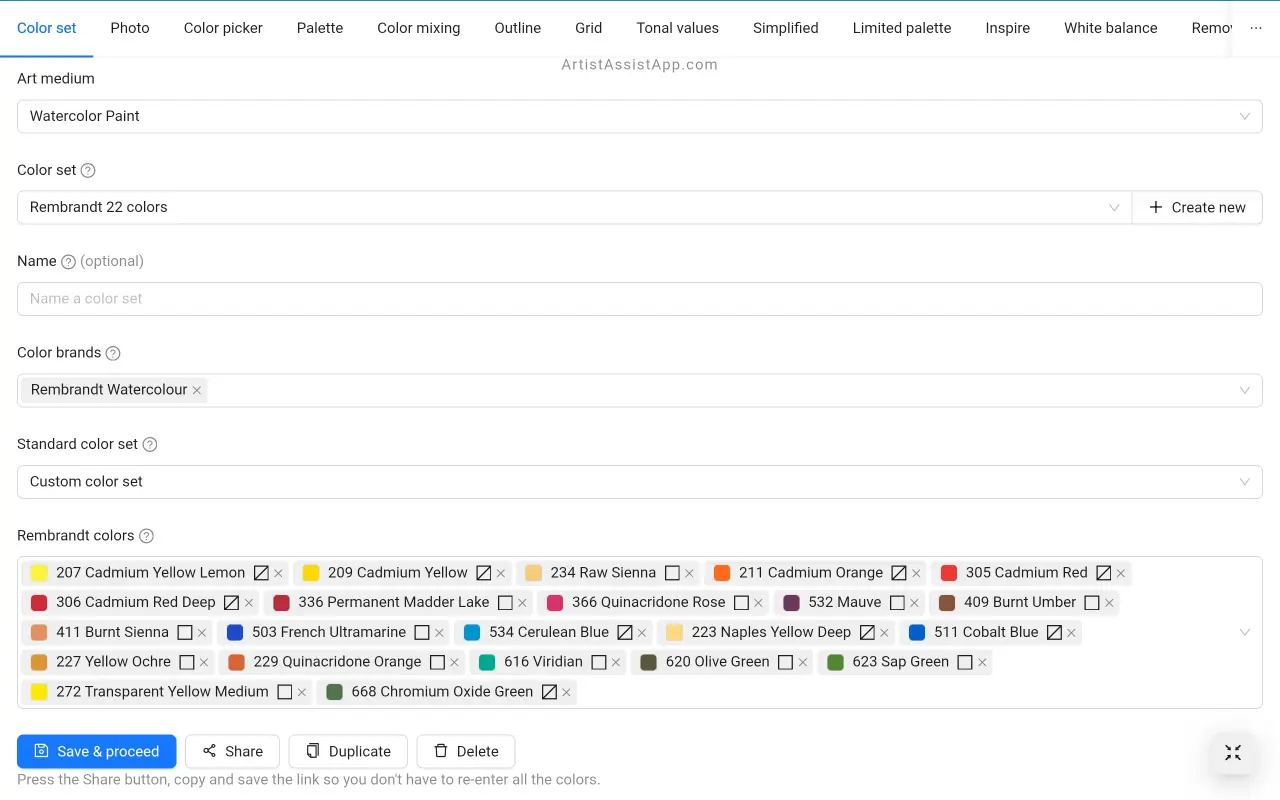Click the 305 Cadmium Red color swatch
The height and width of the screenshot is (800, 1280).
tap(949, 573)
